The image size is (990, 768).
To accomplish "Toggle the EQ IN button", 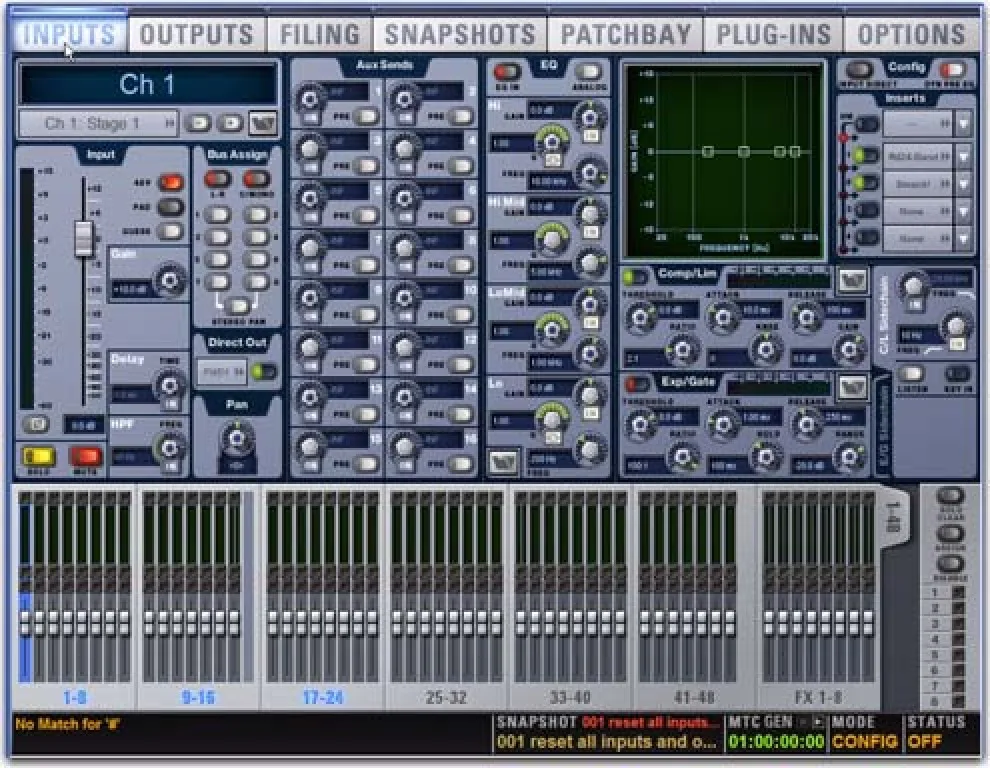I will coord(507,72).
